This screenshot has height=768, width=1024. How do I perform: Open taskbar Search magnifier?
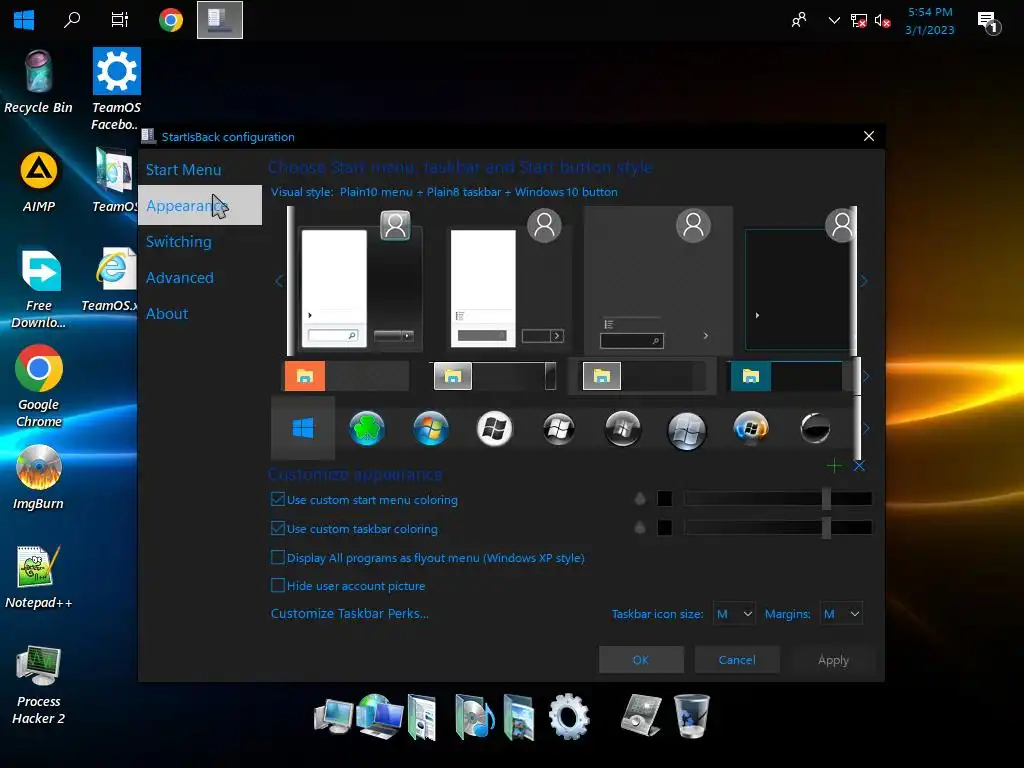coord(72,20)
